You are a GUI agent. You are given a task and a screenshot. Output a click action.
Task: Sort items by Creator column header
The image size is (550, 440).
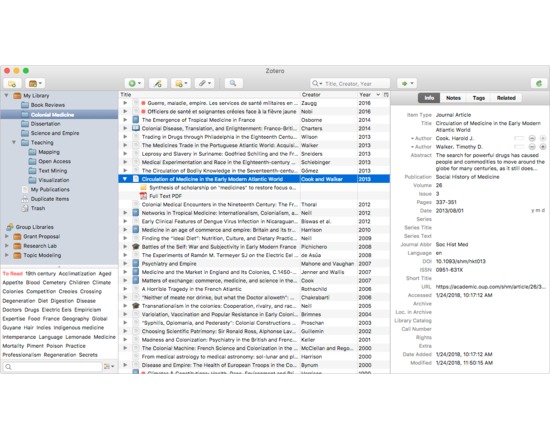point(329,95)
